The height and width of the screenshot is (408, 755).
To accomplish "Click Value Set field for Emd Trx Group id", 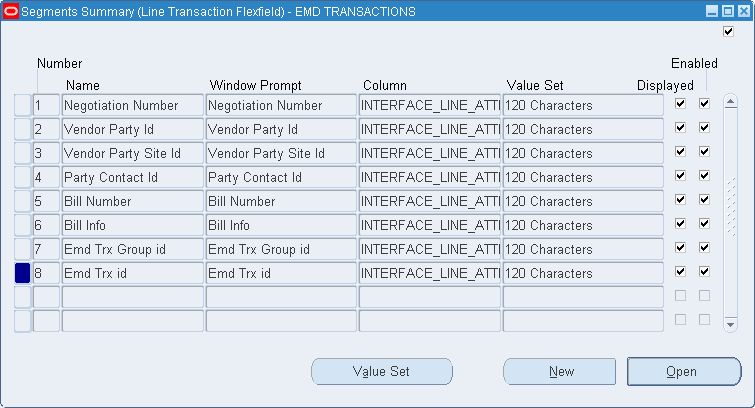I will coord(582,249).
